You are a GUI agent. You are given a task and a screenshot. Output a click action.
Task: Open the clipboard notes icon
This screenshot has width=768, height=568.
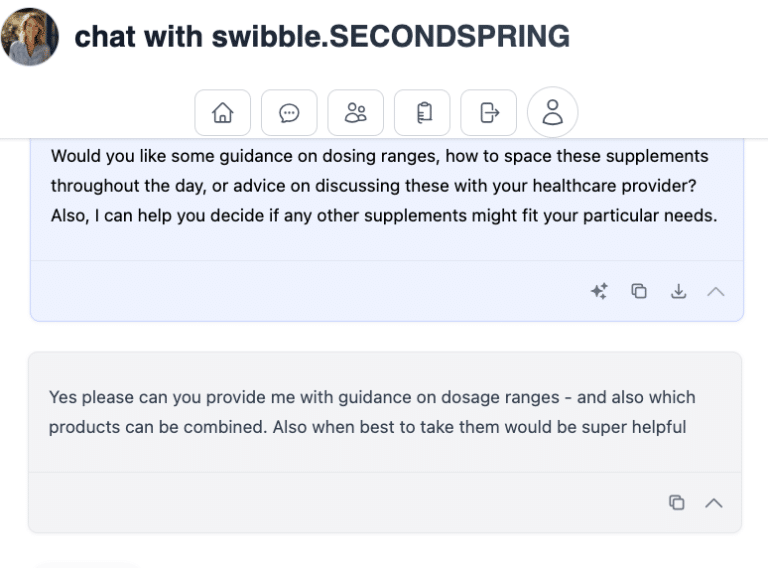pos(422,113)
